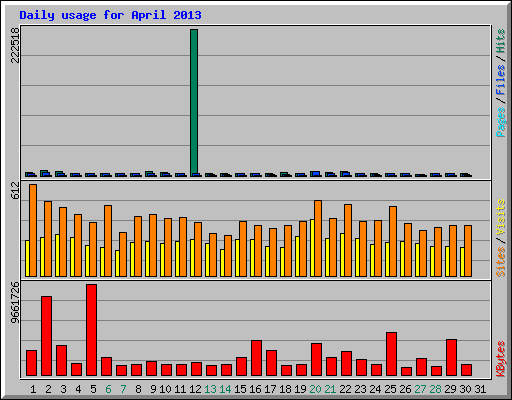Click the yellow Sites bar for day 14

(222, 263)
